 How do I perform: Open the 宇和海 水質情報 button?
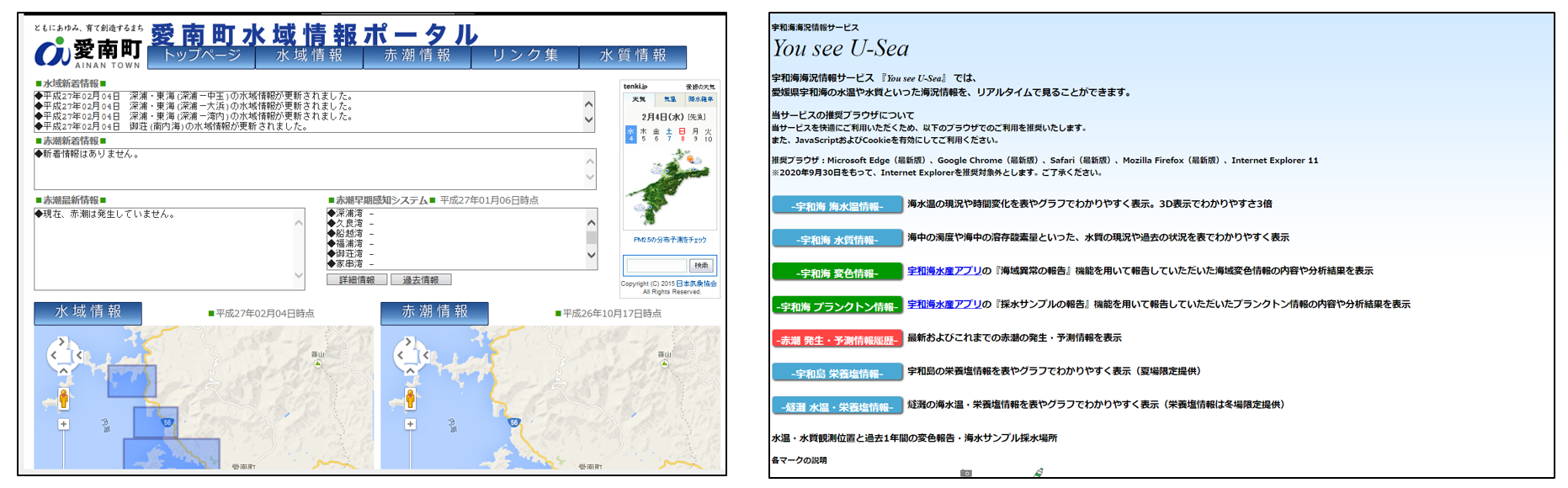tap(837, 239)
